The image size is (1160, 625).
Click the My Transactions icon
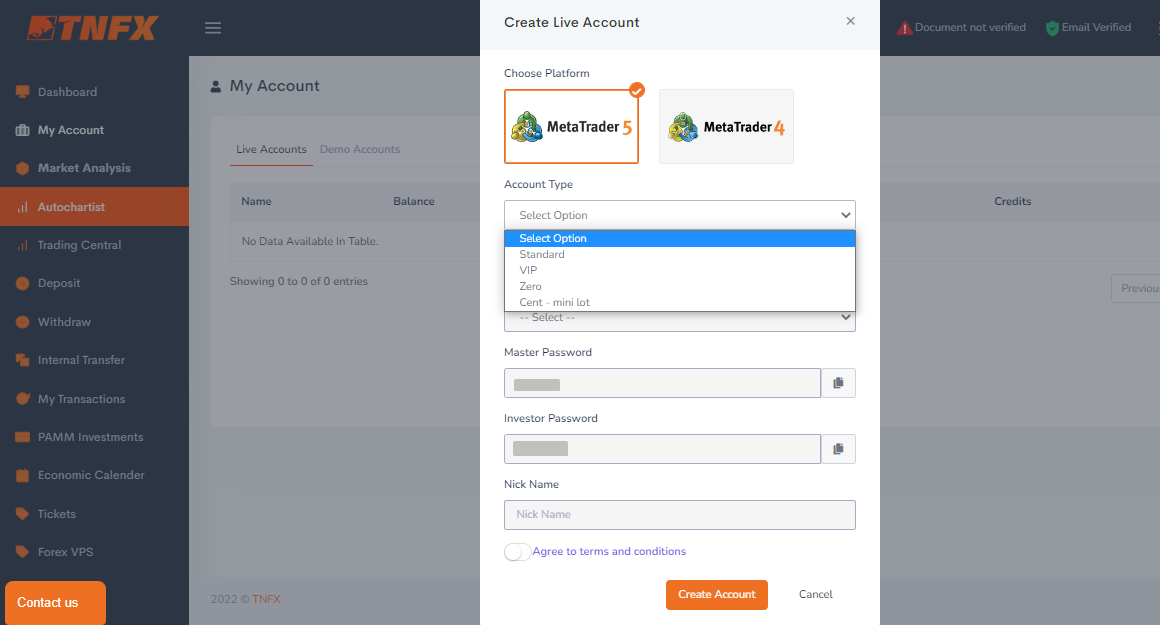point(22,399)
